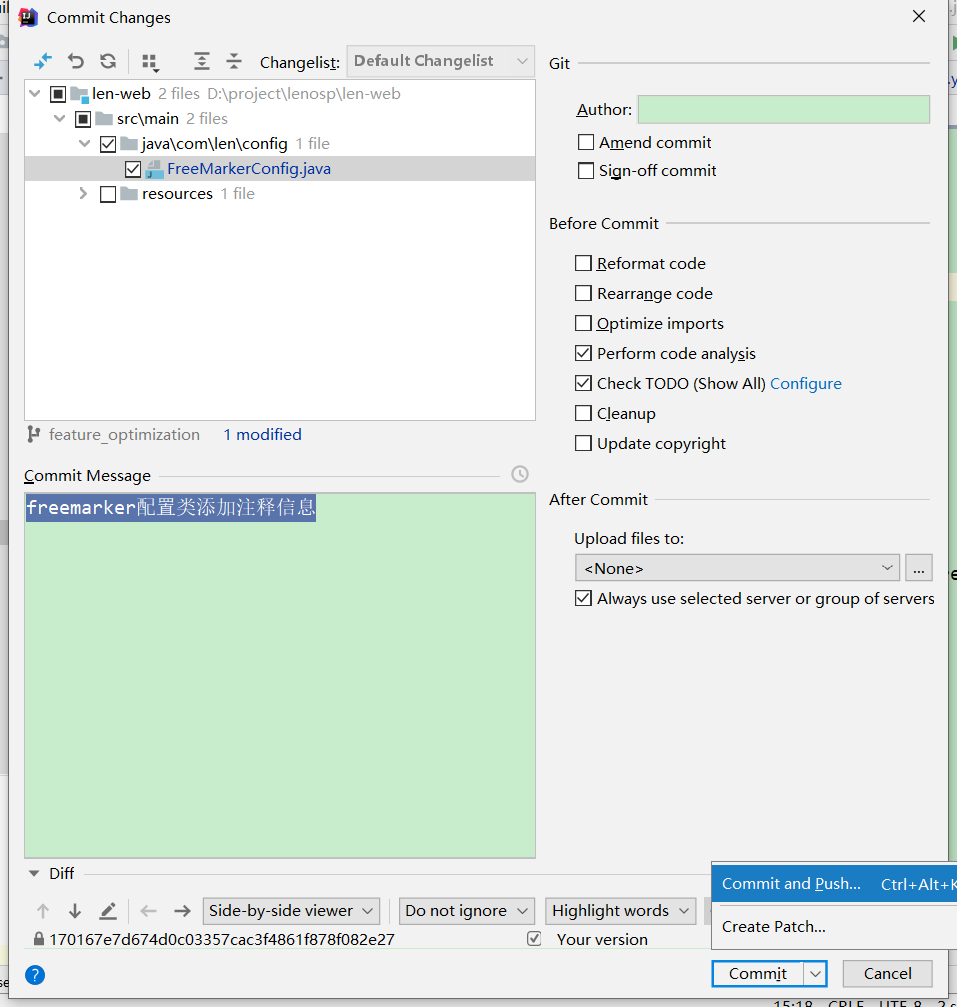957x1007 pixels.
Task: Open the Side-by-side viewer dropdown
Action: pyautogui.click(x=291, y=911)
